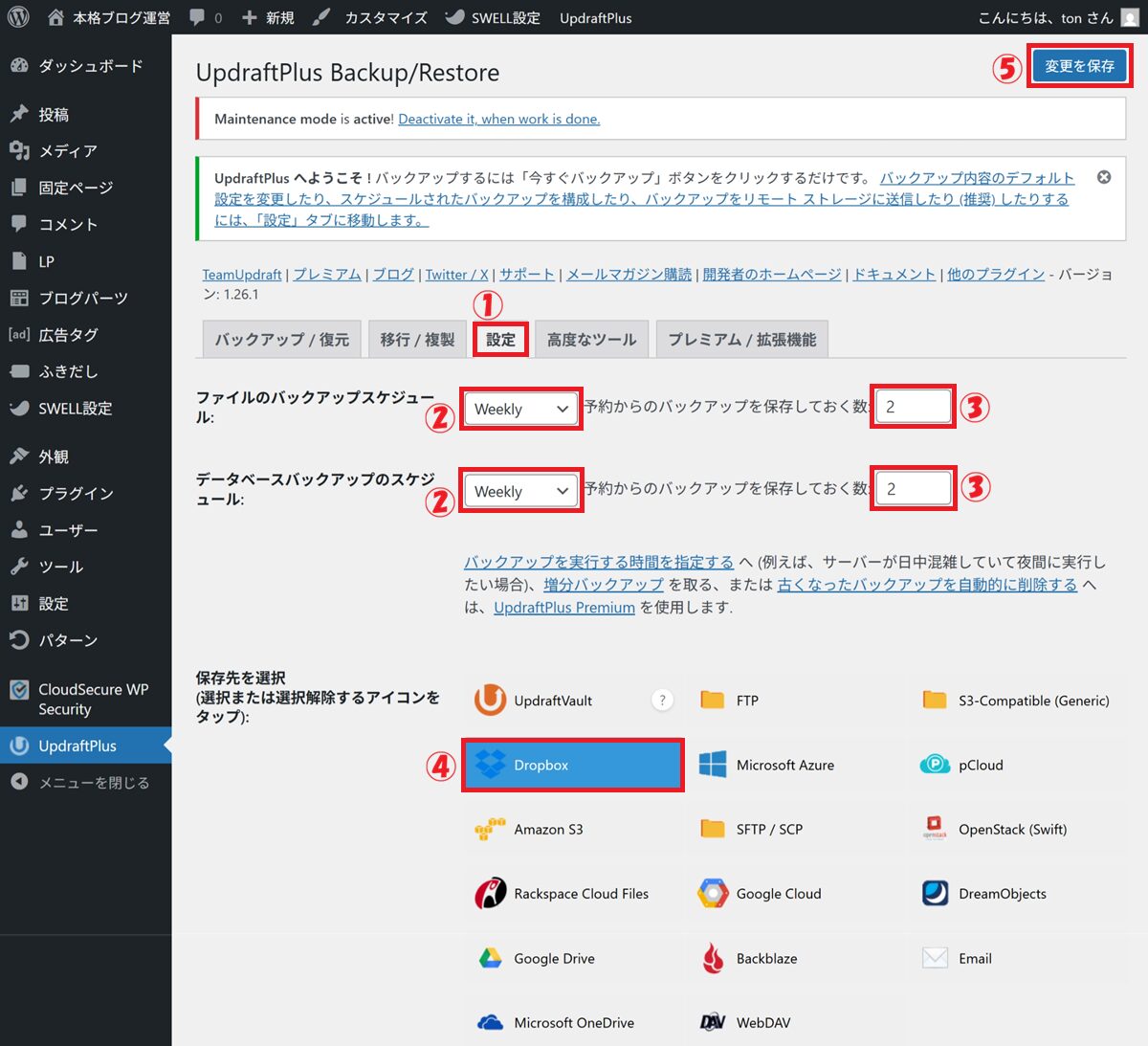
Task: Open the files backup schedule dropdown
Action: [520, 409]
